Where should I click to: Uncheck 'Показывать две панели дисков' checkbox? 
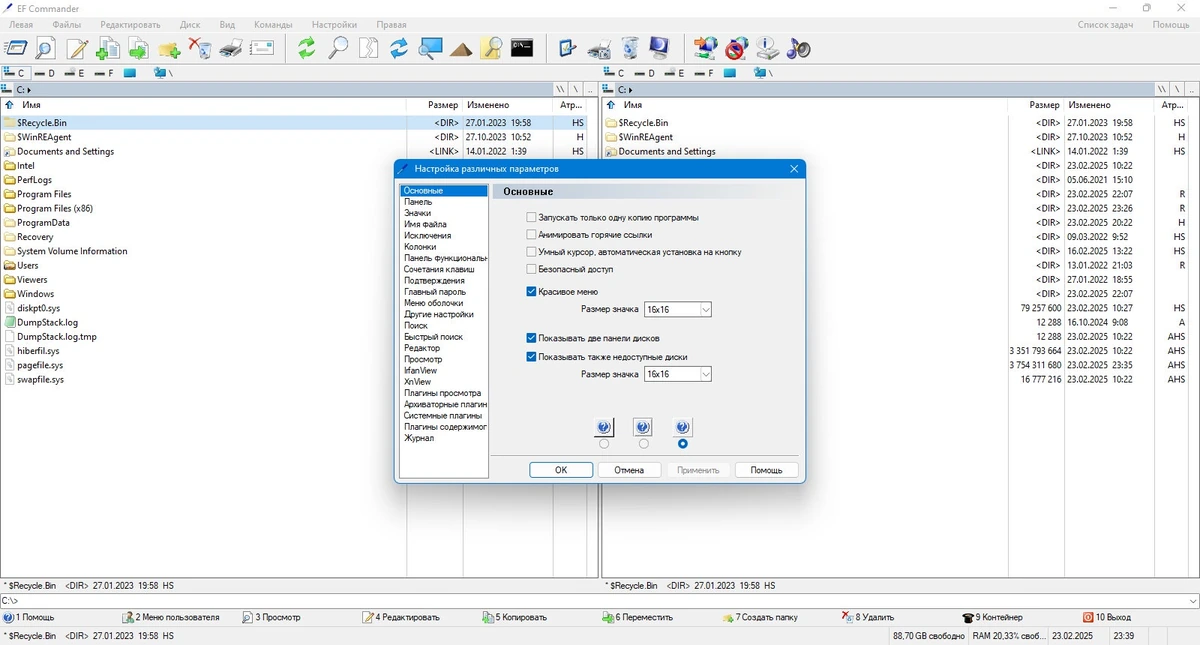tap(532, 338)
